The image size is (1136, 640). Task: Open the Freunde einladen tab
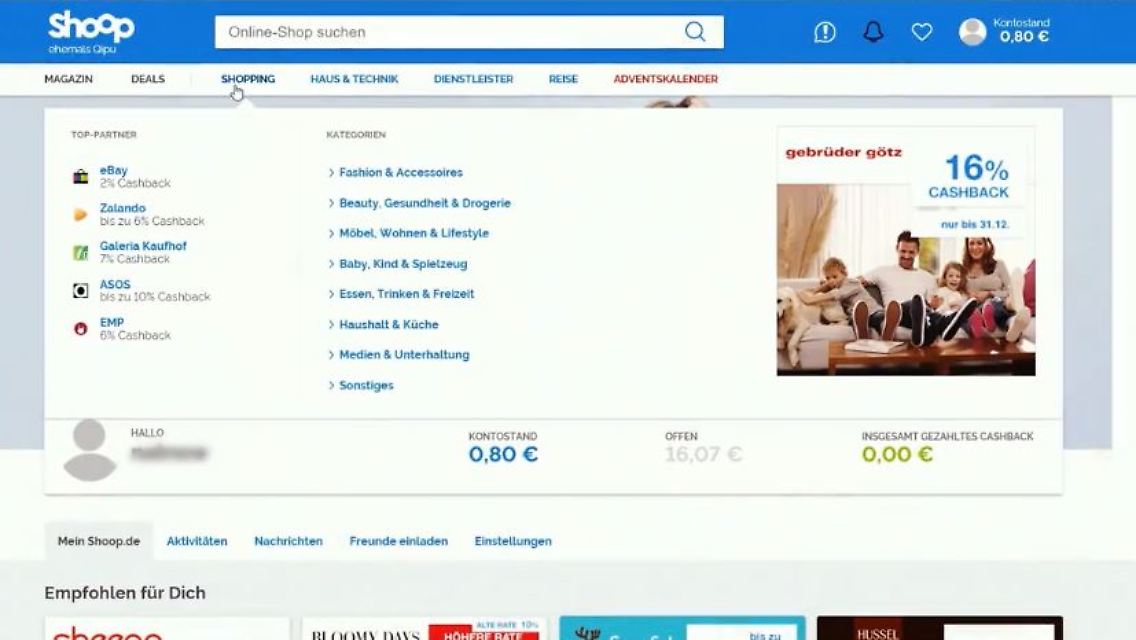(398, 541)
